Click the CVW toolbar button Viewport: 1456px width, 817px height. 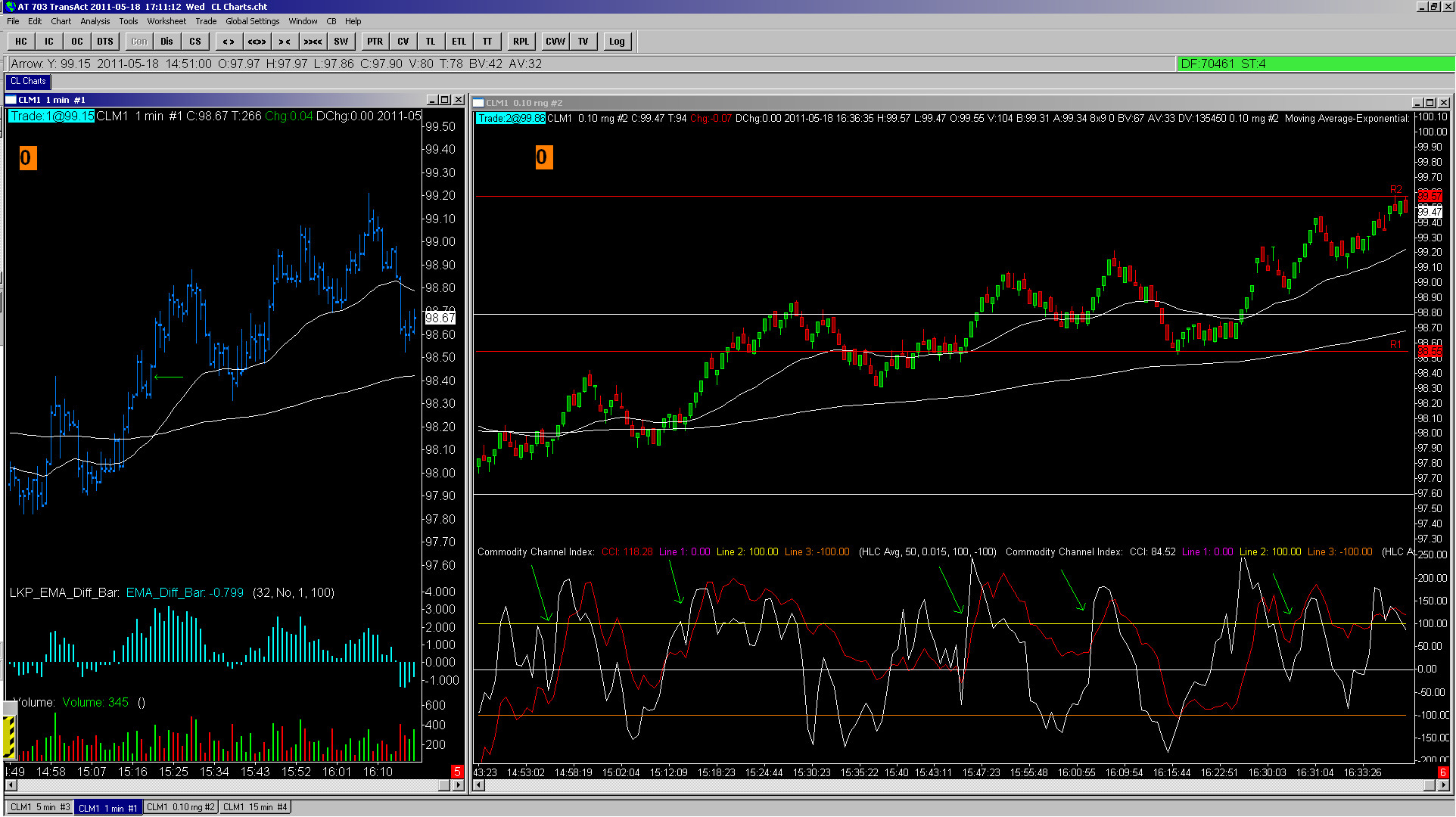tap(555, 42)
